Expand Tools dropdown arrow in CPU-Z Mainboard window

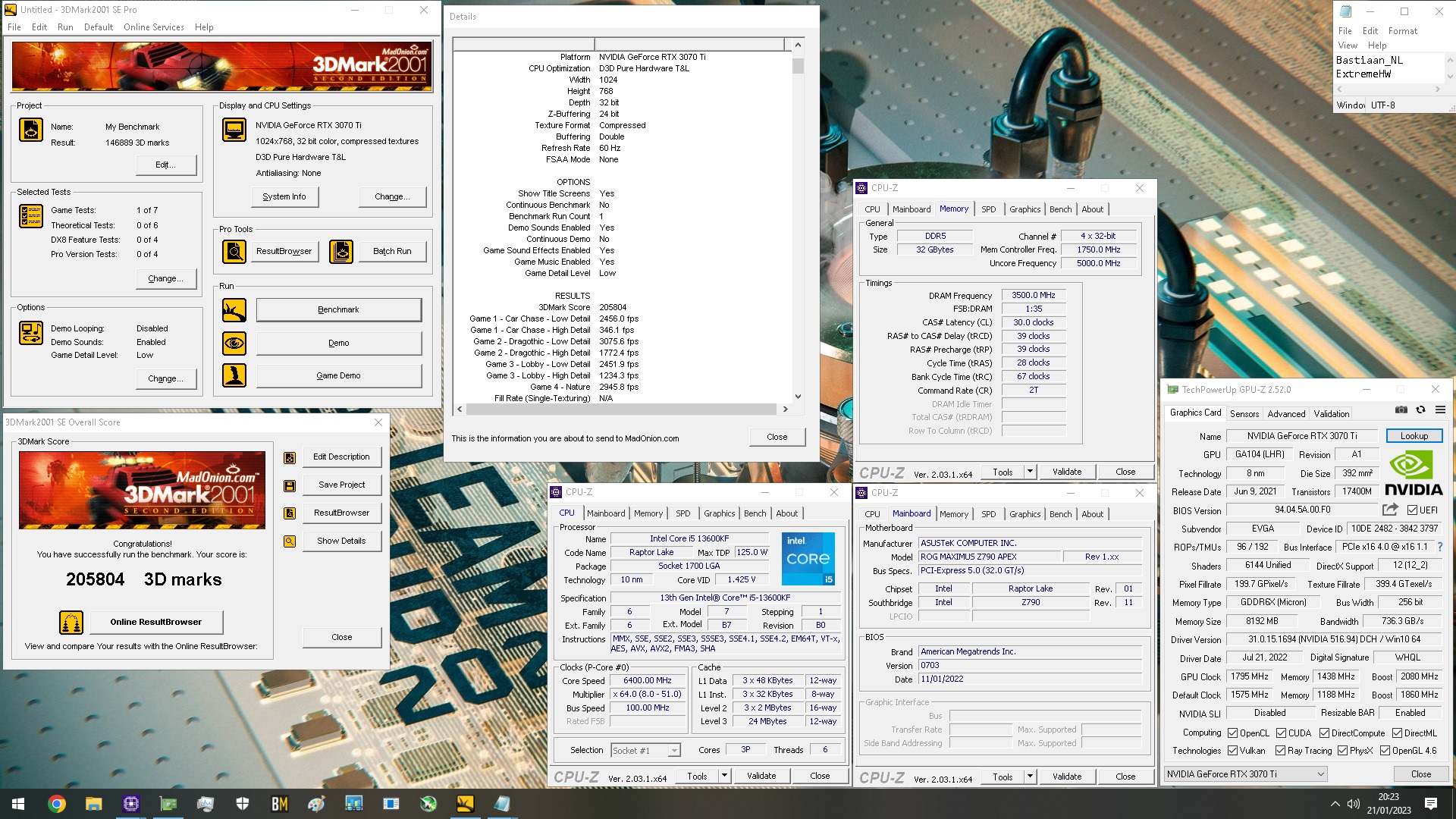pos(1030,777)
